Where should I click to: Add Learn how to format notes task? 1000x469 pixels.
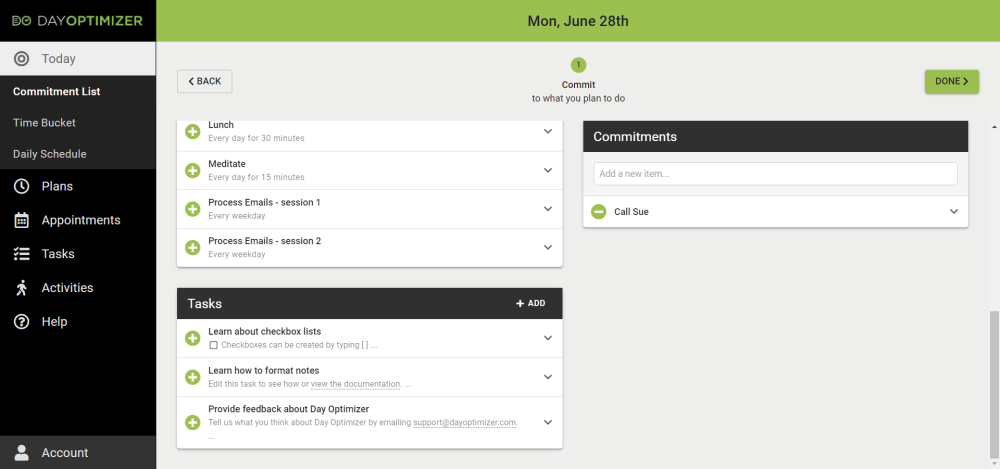[193, 377]
